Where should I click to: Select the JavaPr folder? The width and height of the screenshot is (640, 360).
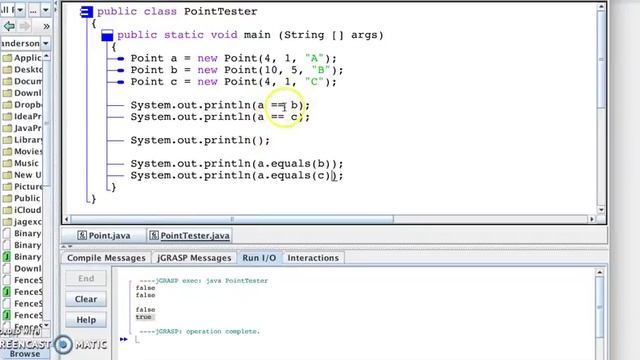(x=22, y=128)
